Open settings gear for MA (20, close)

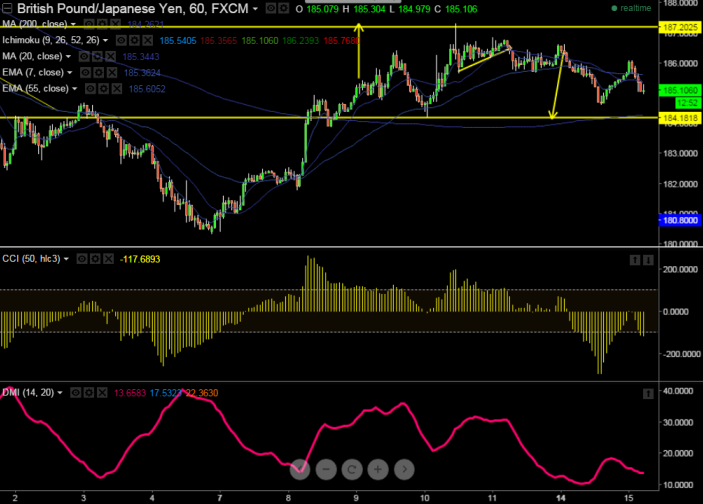tap(97, 56)
